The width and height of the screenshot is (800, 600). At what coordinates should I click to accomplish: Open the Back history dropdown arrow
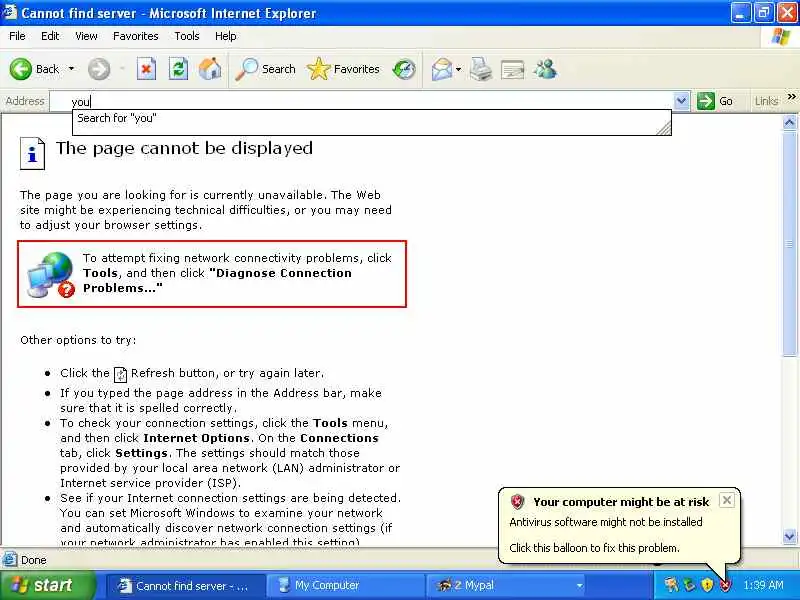(x=71, y=69)
